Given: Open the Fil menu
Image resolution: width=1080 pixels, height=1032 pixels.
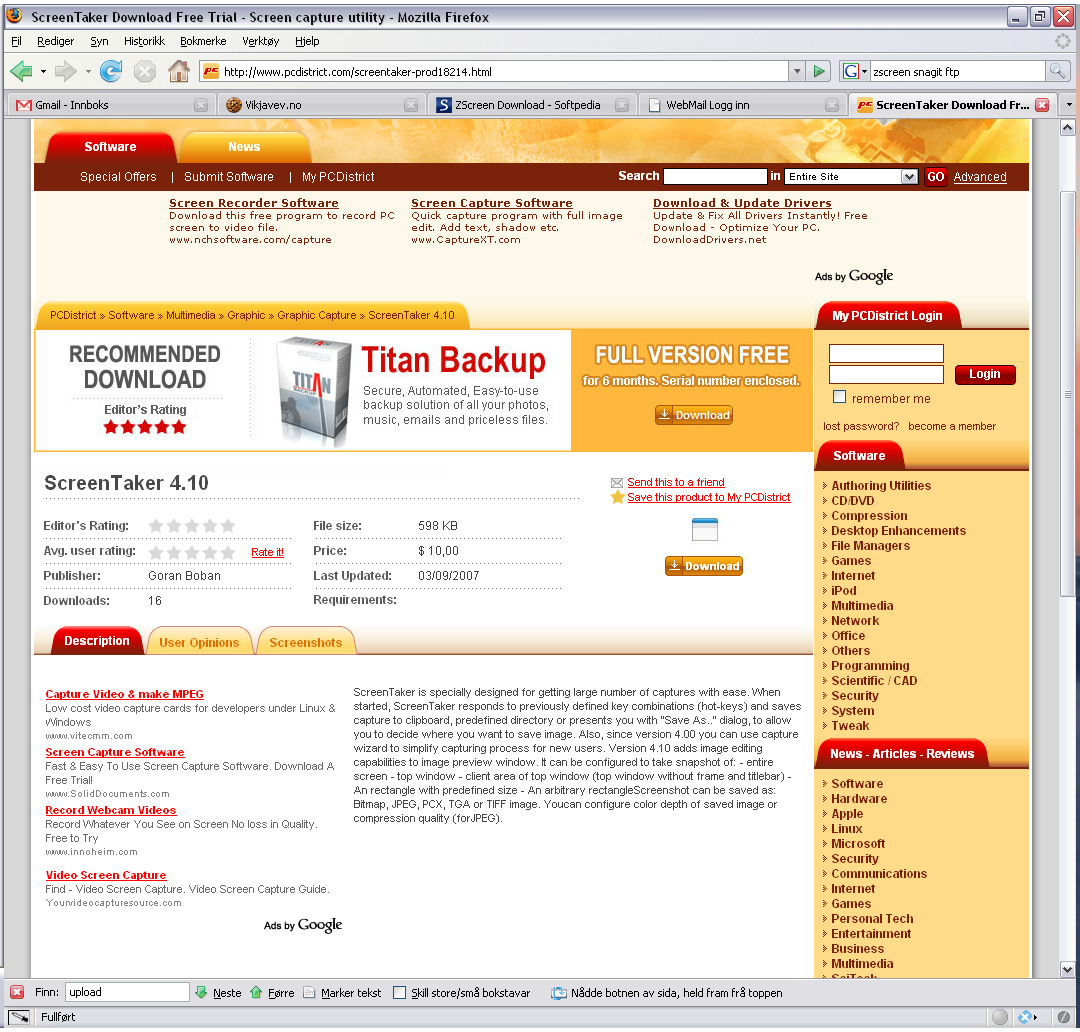Looking at the screenshot, I should [17, 41].
